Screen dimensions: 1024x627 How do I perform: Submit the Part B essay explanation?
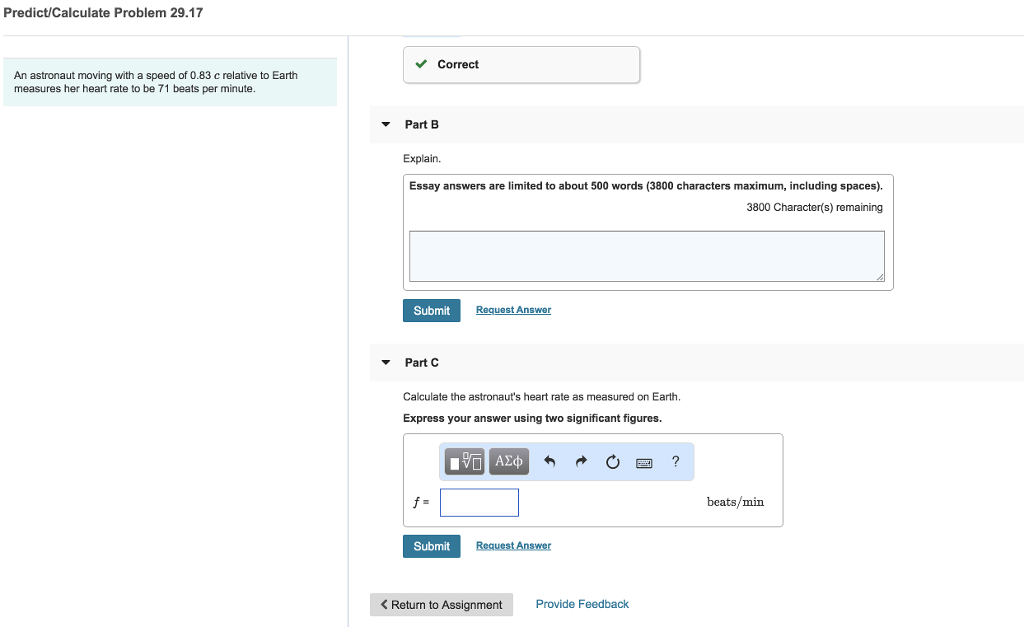pyautogui.click(x=431, y=310)
